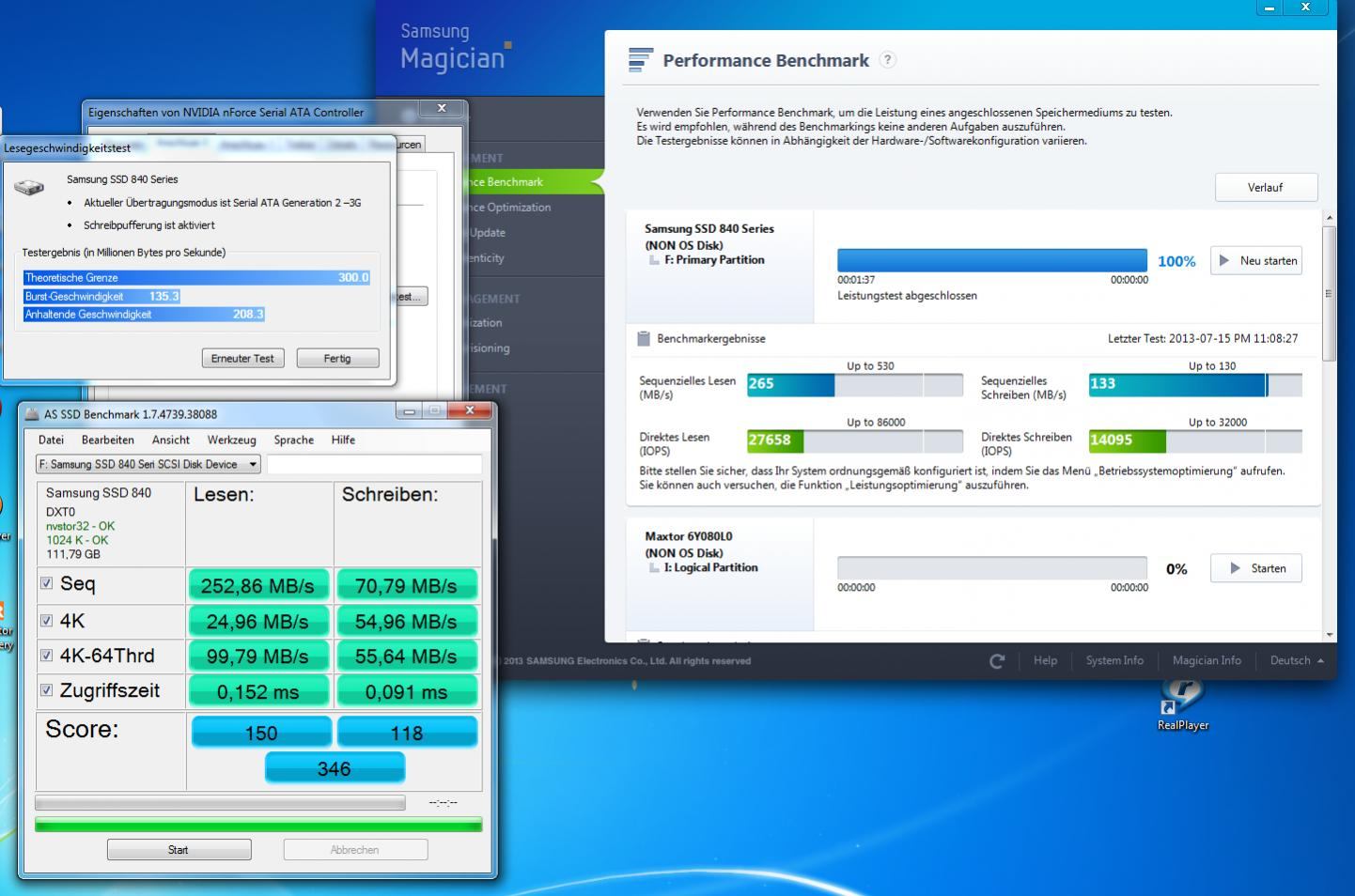Open the Deutsch language selector
The width and height of the screenshot is (1355, 896).
[x=1297, y=660]
